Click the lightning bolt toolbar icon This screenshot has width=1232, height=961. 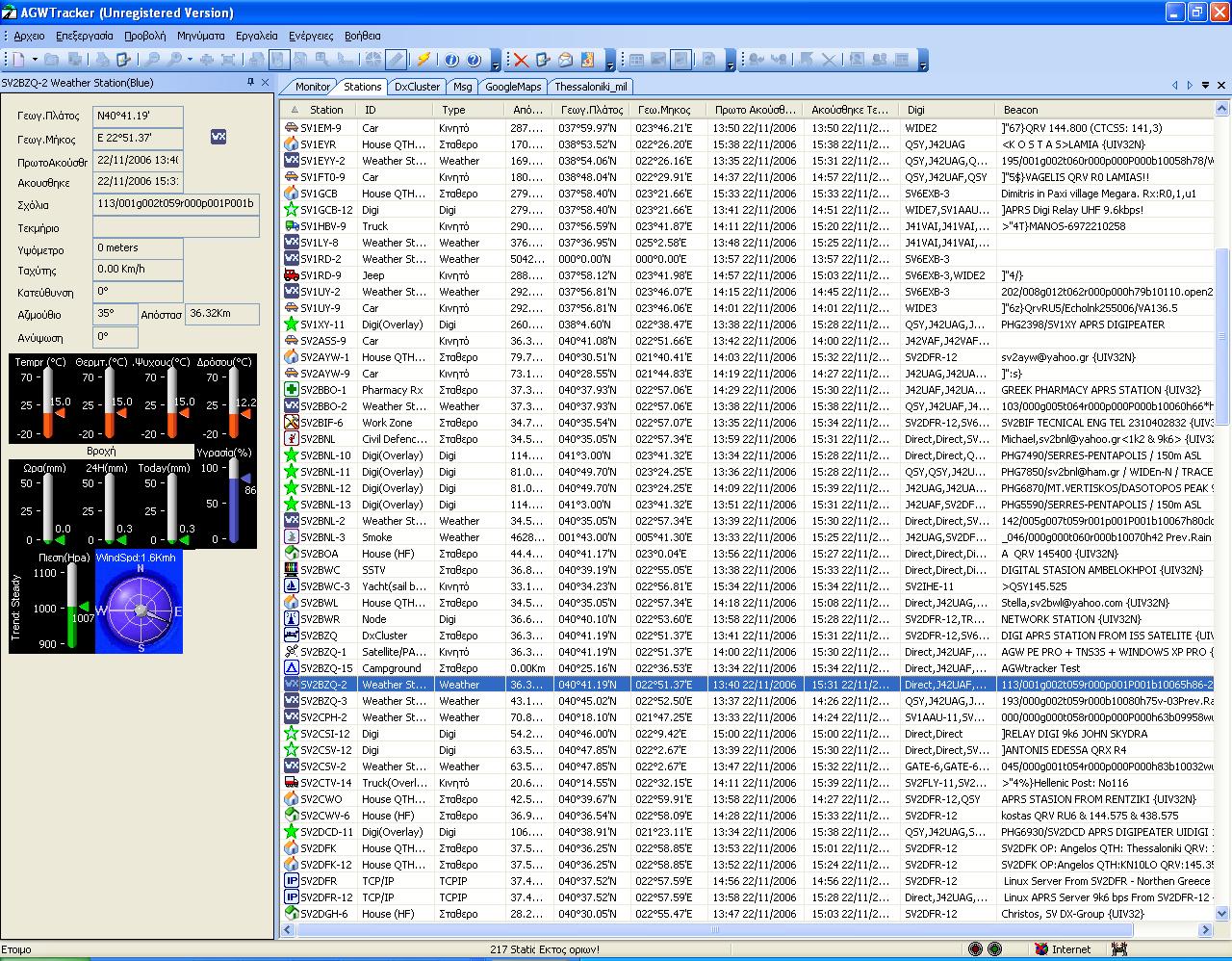click(423, 60)
